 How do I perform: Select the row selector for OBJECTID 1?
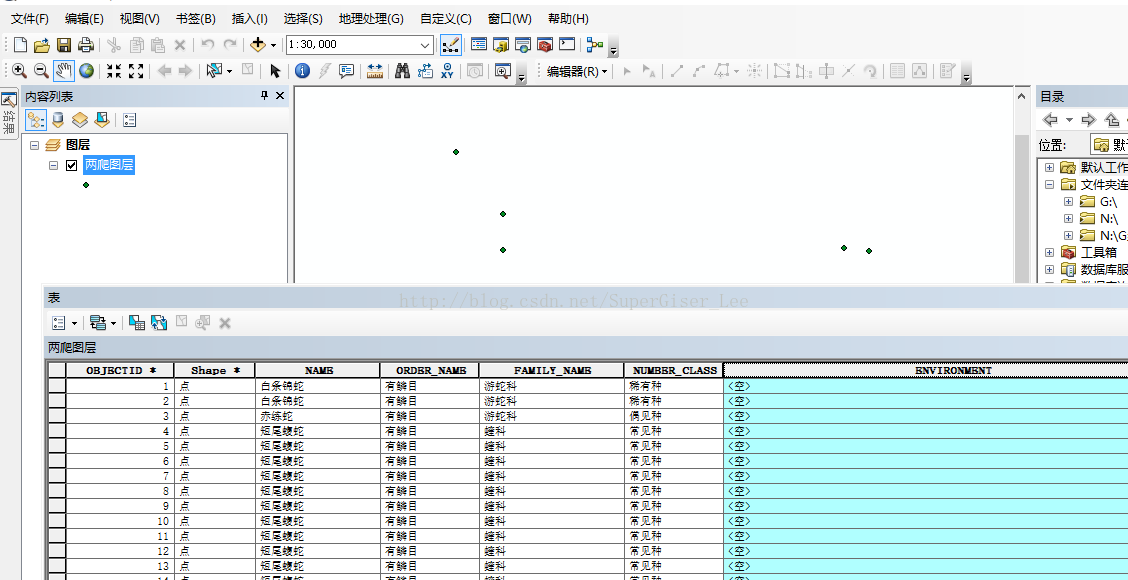point(57,386)
